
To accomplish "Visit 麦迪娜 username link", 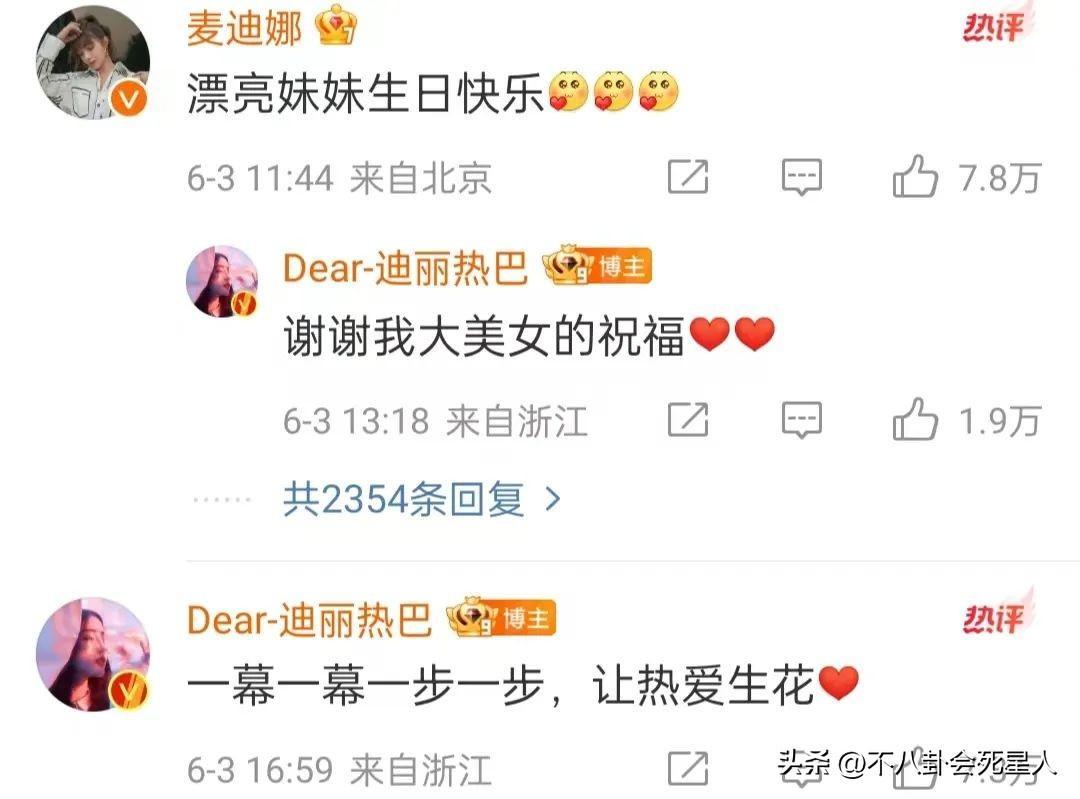I will (245, 29).
